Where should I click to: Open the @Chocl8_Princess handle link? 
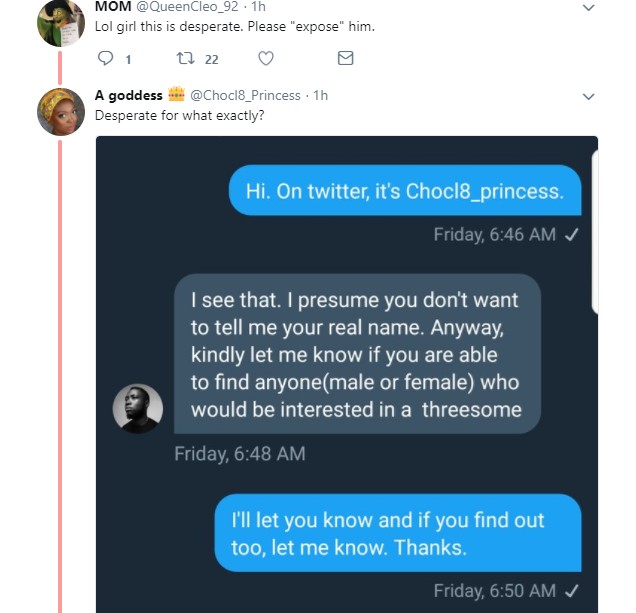click(x=245, y=95)
